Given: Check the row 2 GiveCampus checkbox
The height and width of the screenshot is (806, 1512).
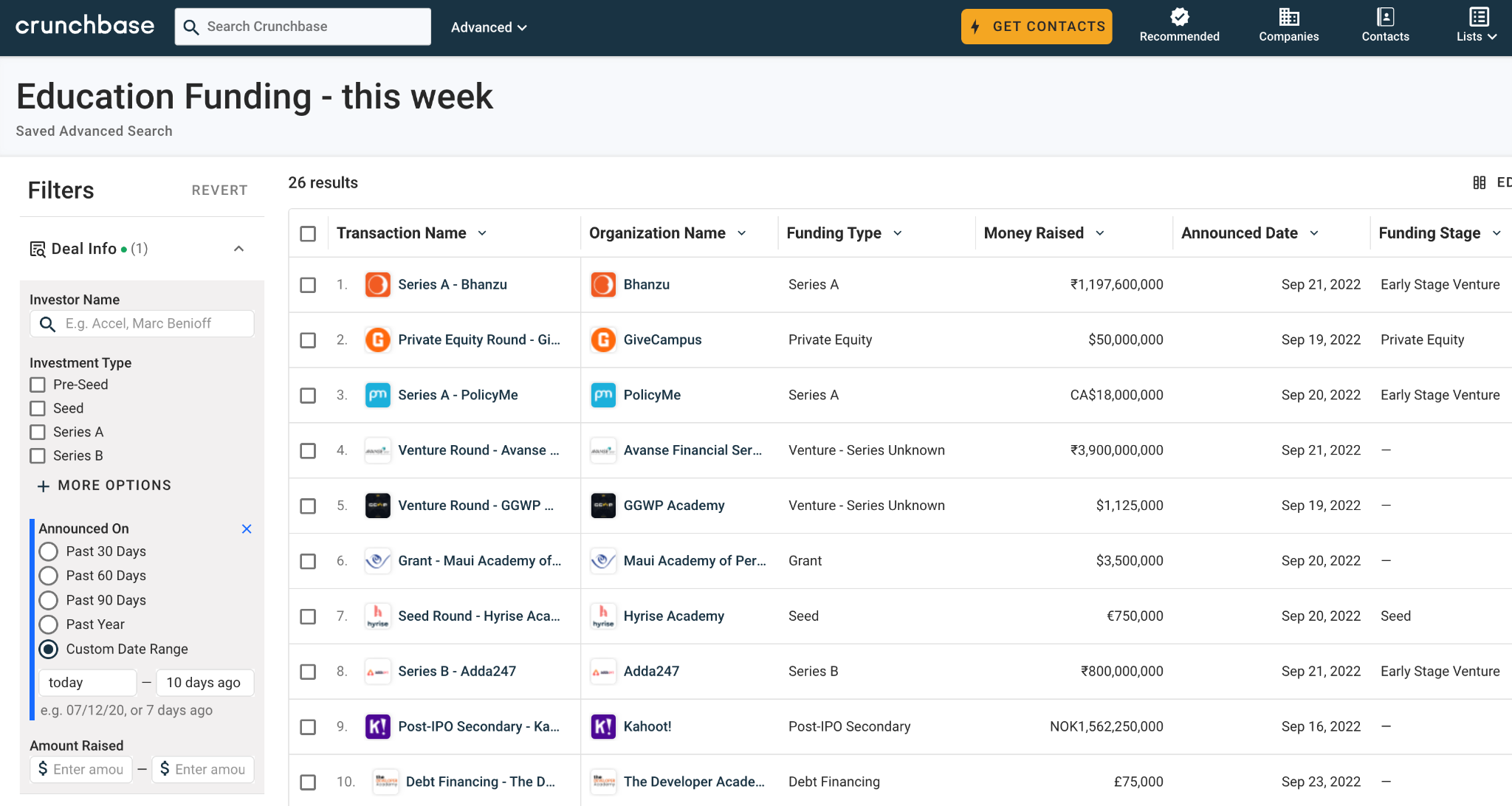Looking at the screenshot, I should click(x=308, y=340).
